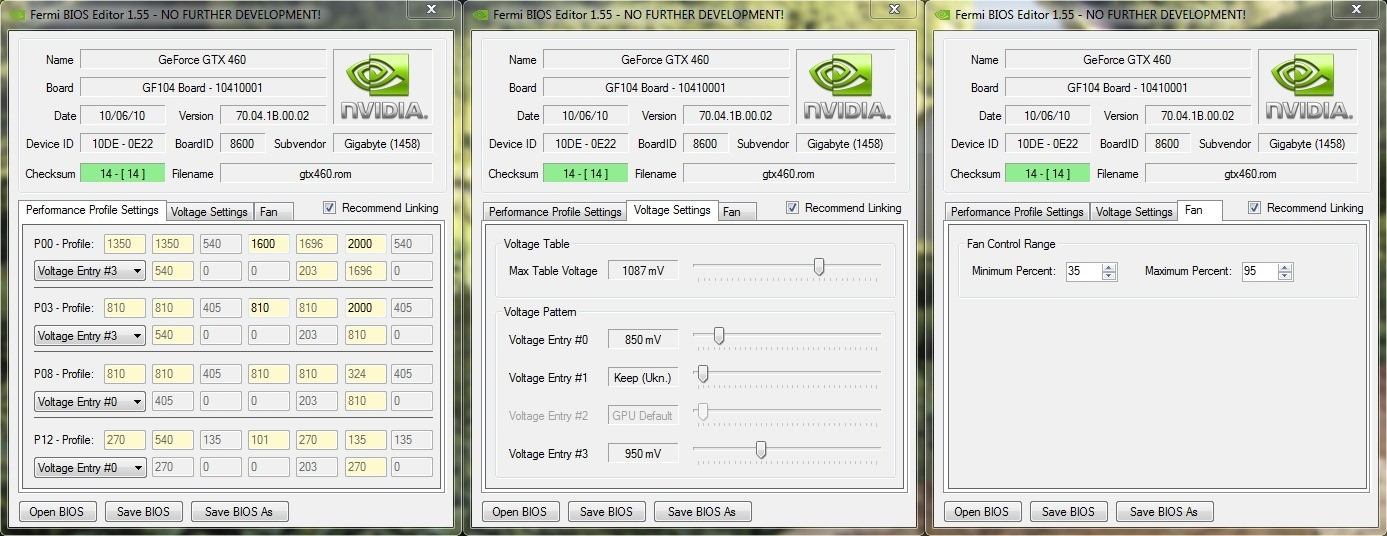Click the Board GF104 field in left window

click(203, 88)
